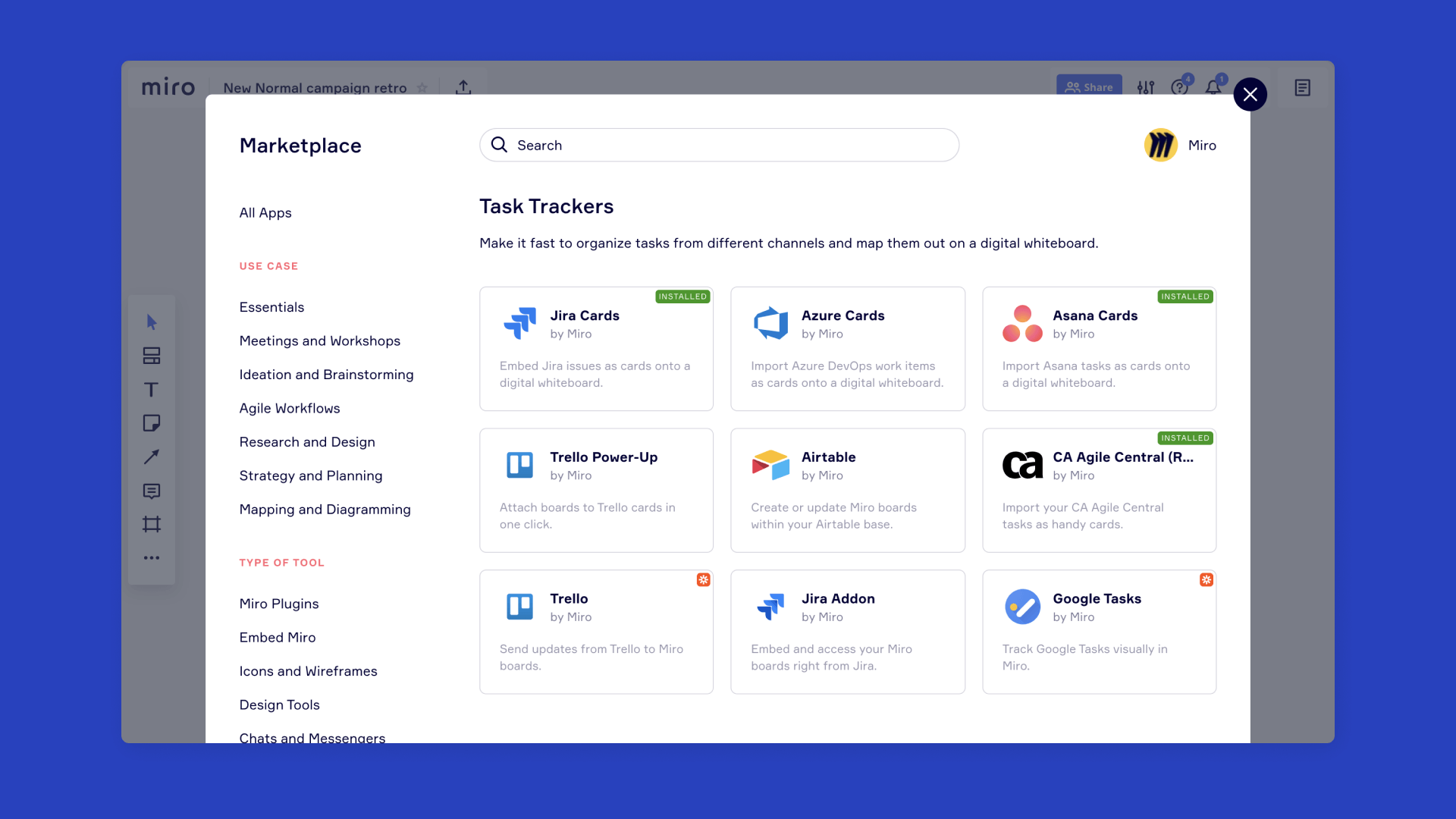Click the search magnifier icon
The width and height of the screenshot is (1456, 819).
pyautogui.click(x=499, y=144)
